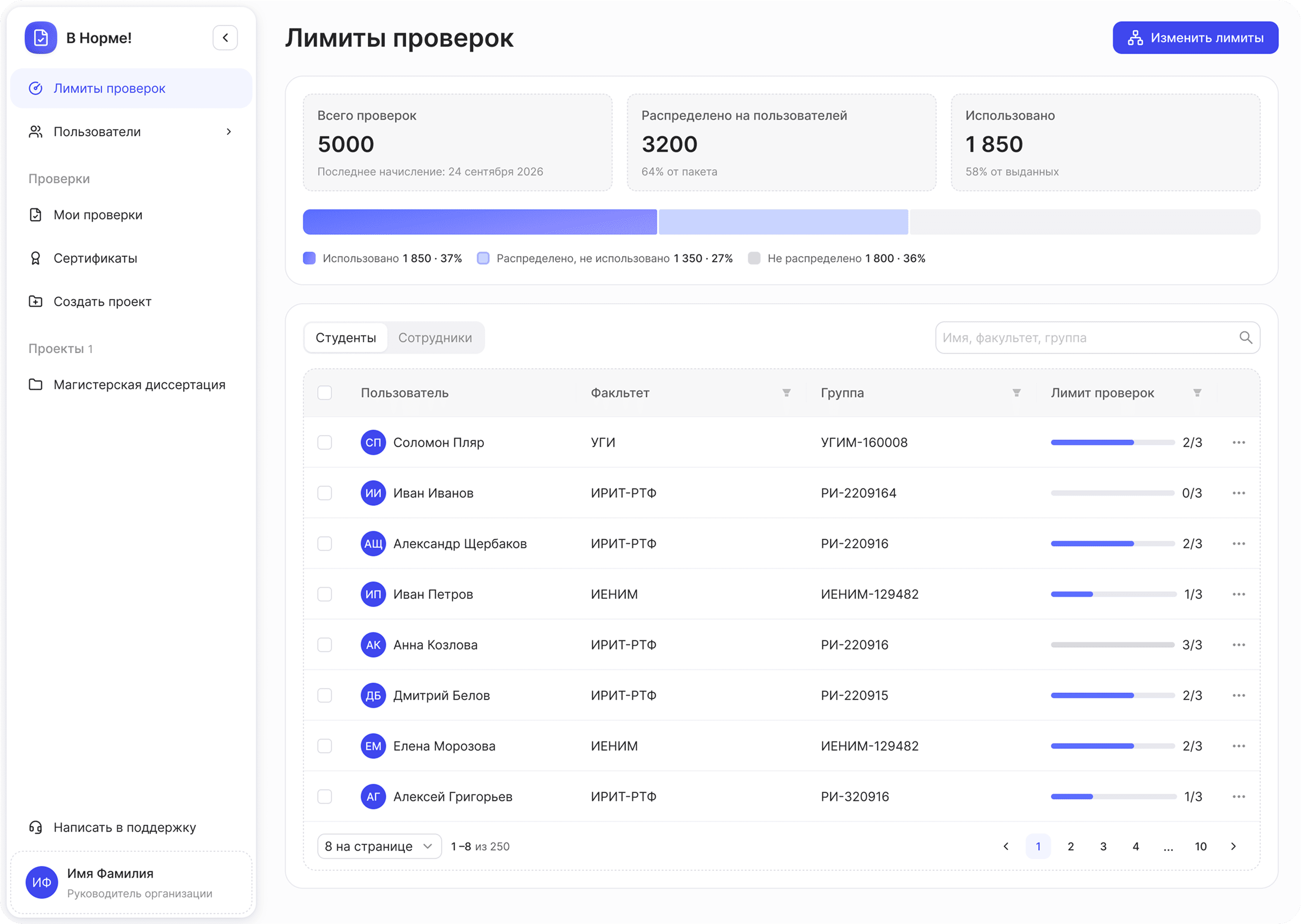Open the Группа column filter
The height and width of the screenshot is (924, 1301).
tap(1017, 393)
